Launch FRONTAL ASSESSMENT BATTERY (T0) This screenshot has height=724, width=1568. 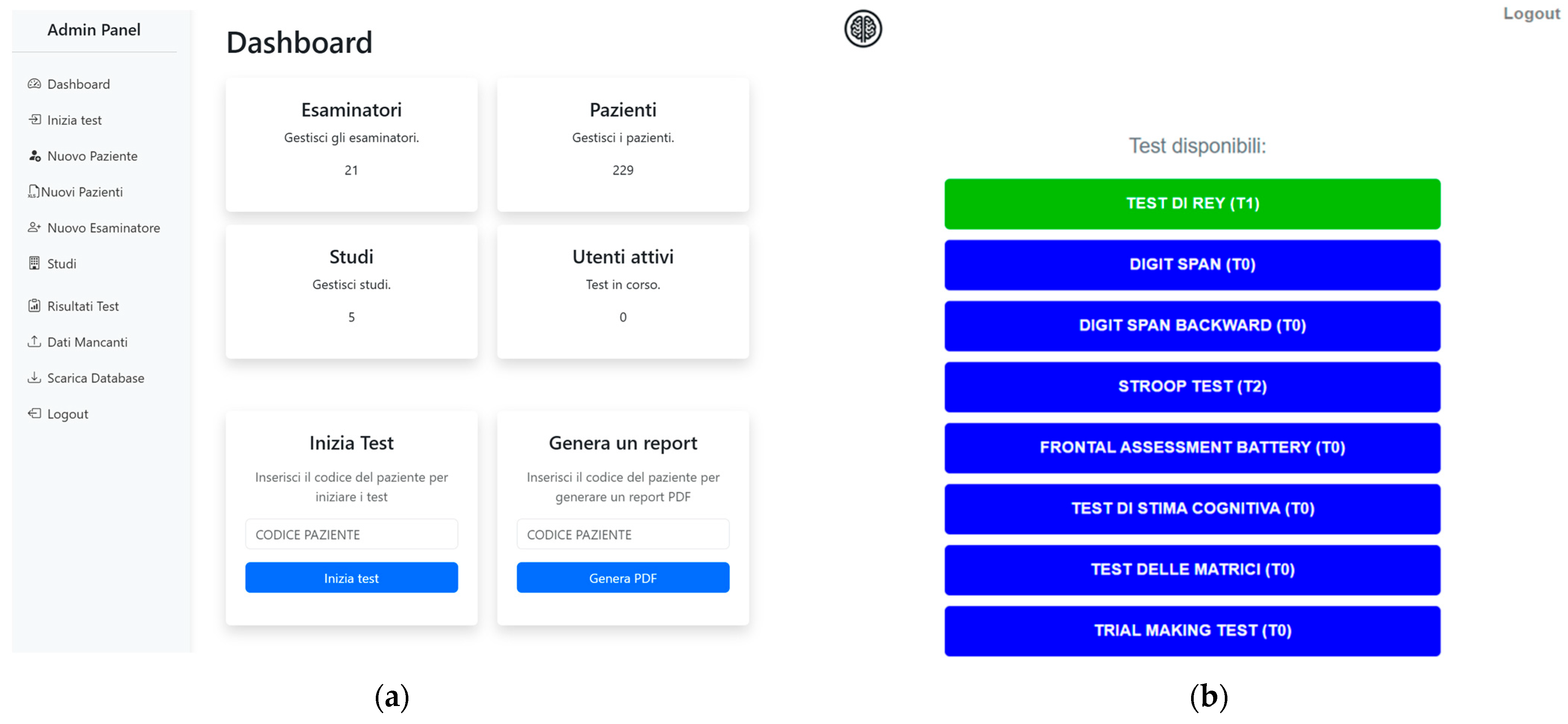tap(1192, 447)
